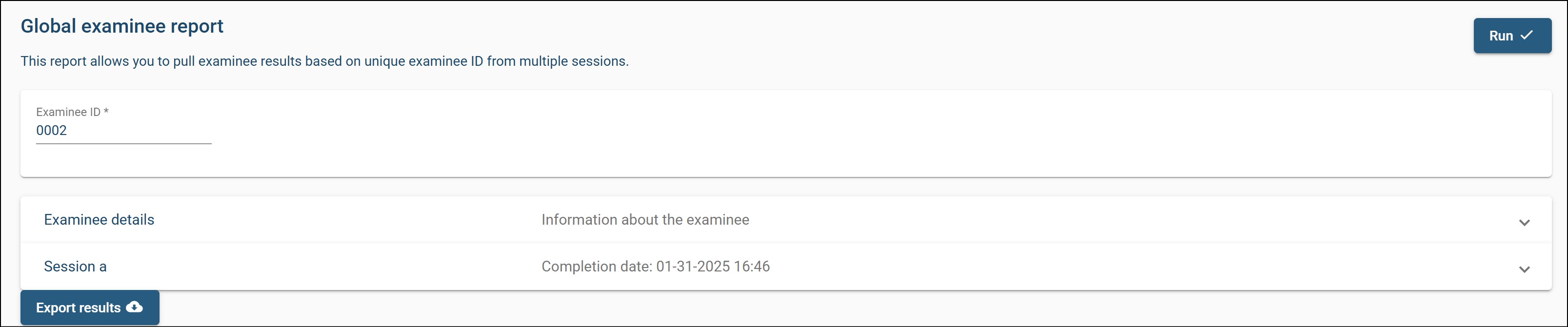
Task: Expand Examinee details with its chevron
Action: [x=1524, y=222]
